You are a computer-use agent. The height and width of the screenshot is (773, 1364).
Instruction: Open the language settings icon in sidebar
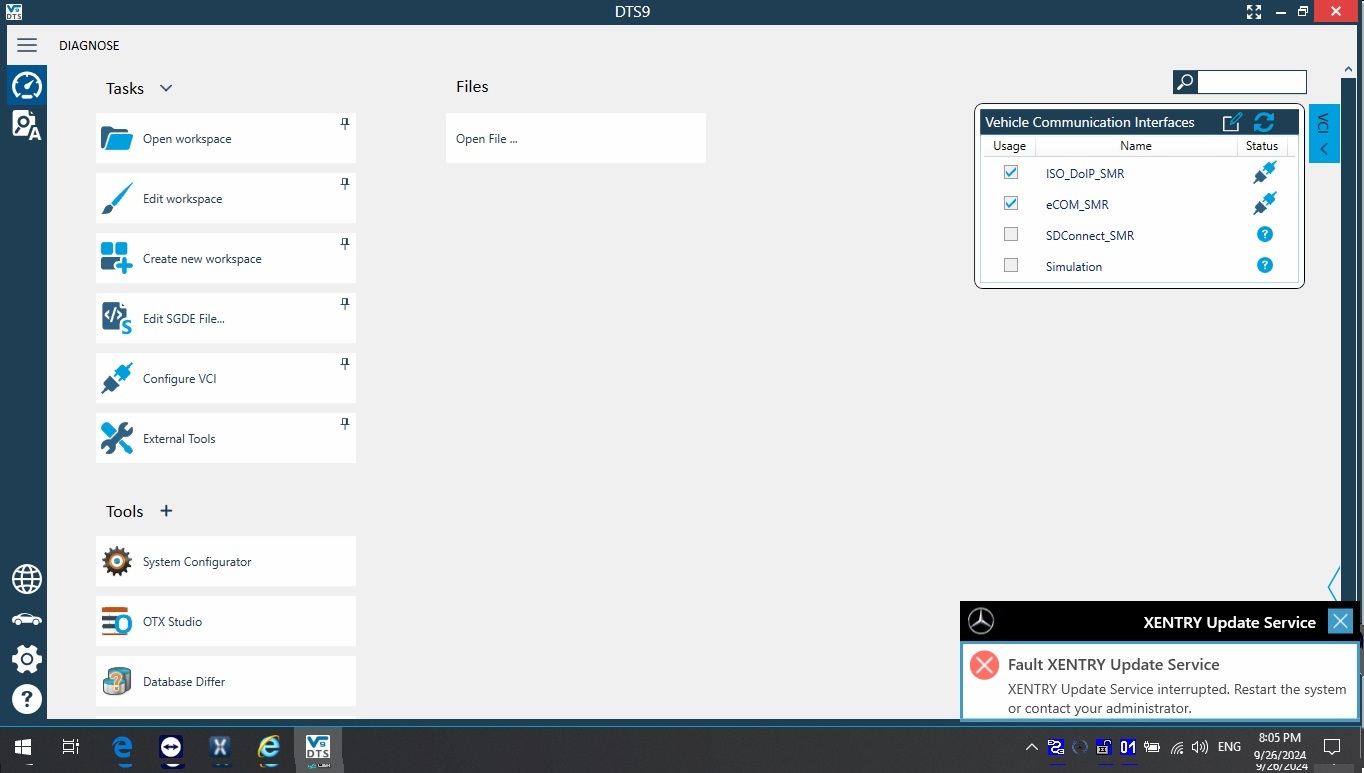click(x=26, y=125)
